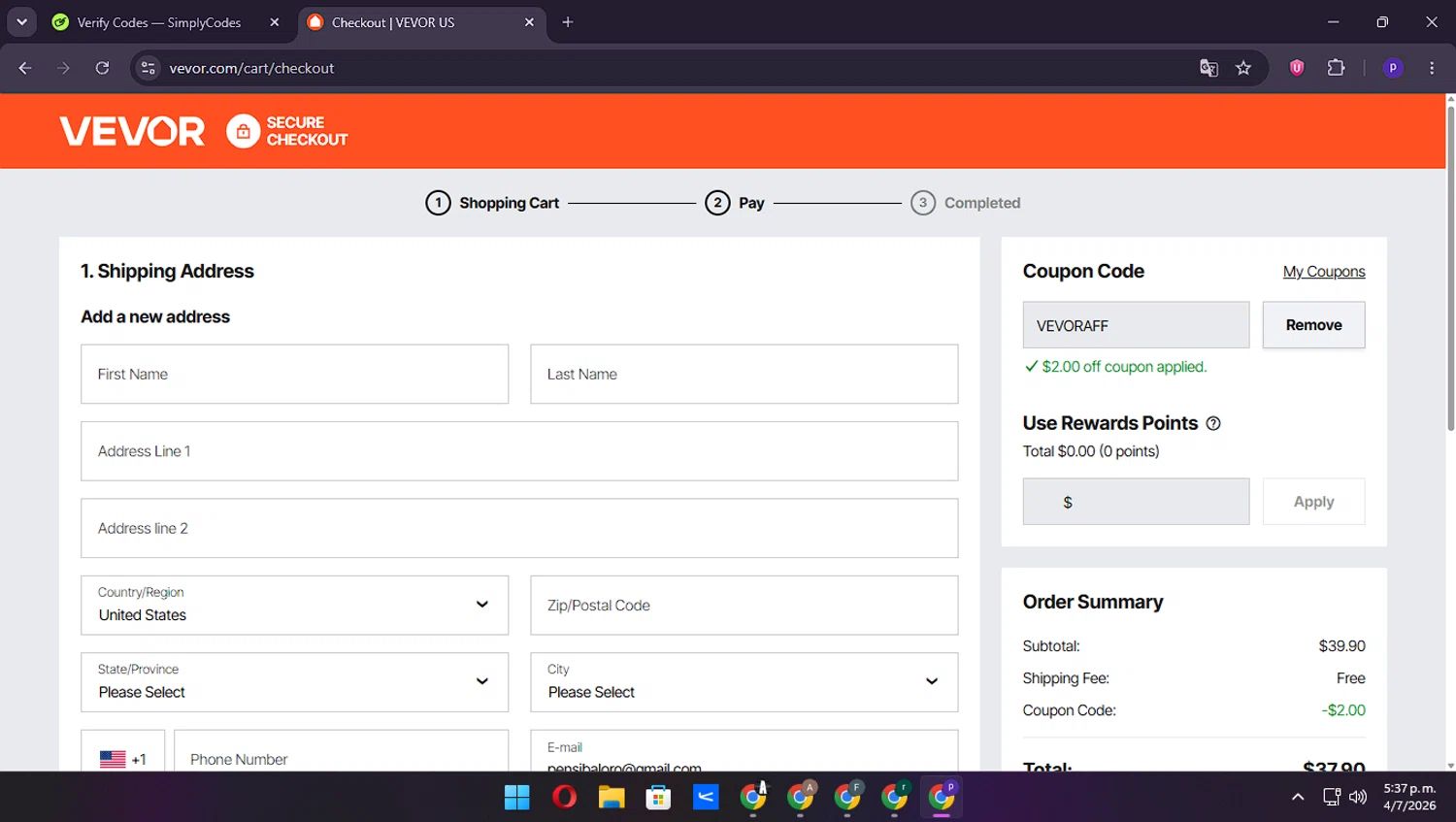
Task: Click the VEVOR logo in header
Action: pos(132,131)
